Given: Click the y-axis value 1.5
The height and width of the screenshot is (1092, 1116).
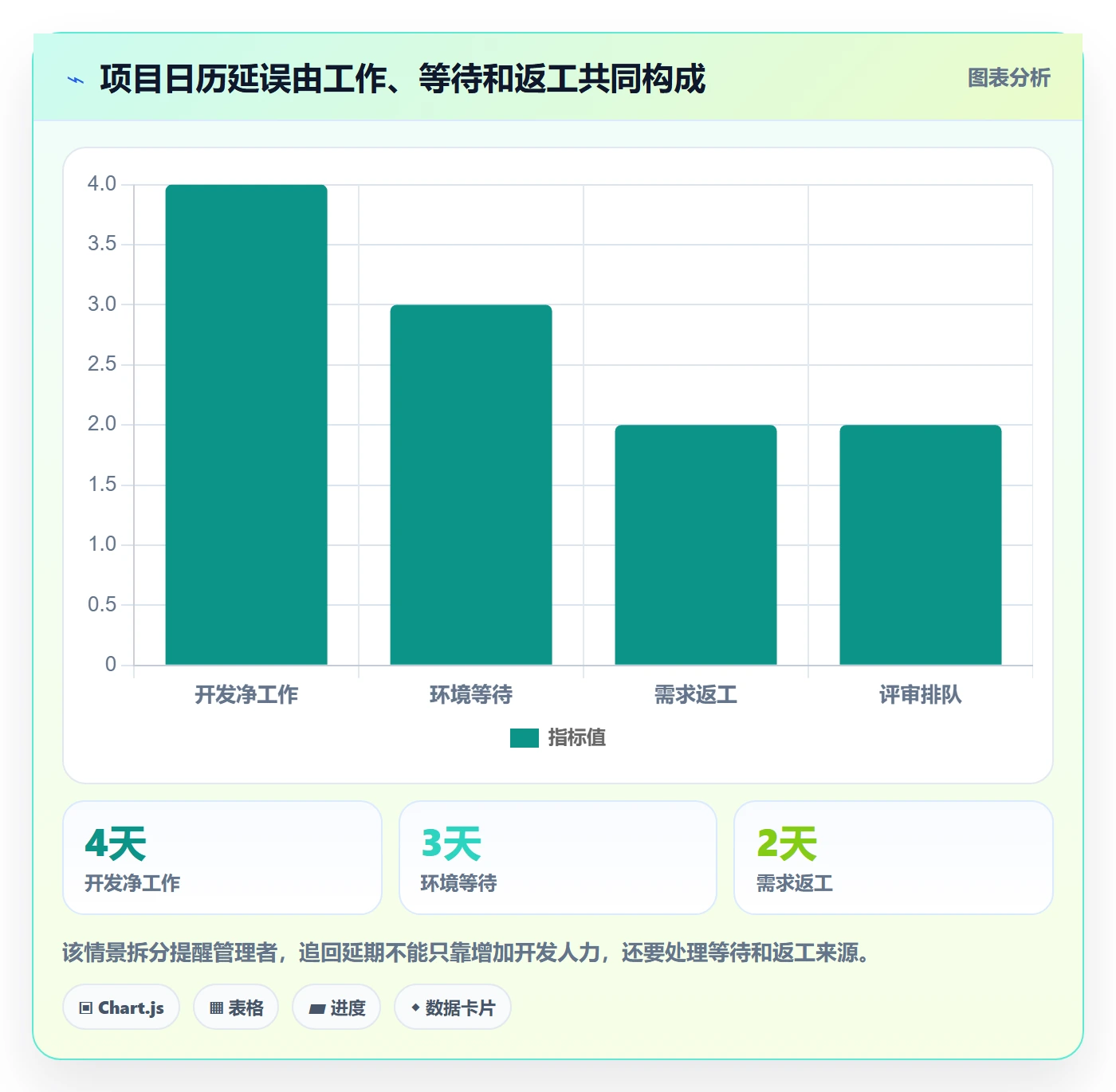Looking at the screenshot, I should (x=102, y=485).
